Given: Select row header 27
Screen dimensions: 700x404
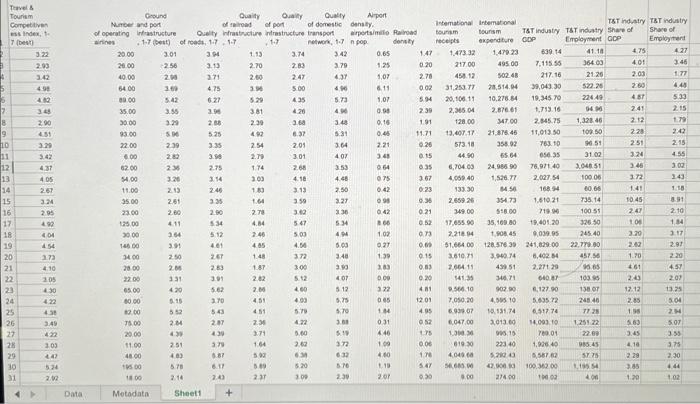Looking at the screenshot, I should tap(10, 334).
